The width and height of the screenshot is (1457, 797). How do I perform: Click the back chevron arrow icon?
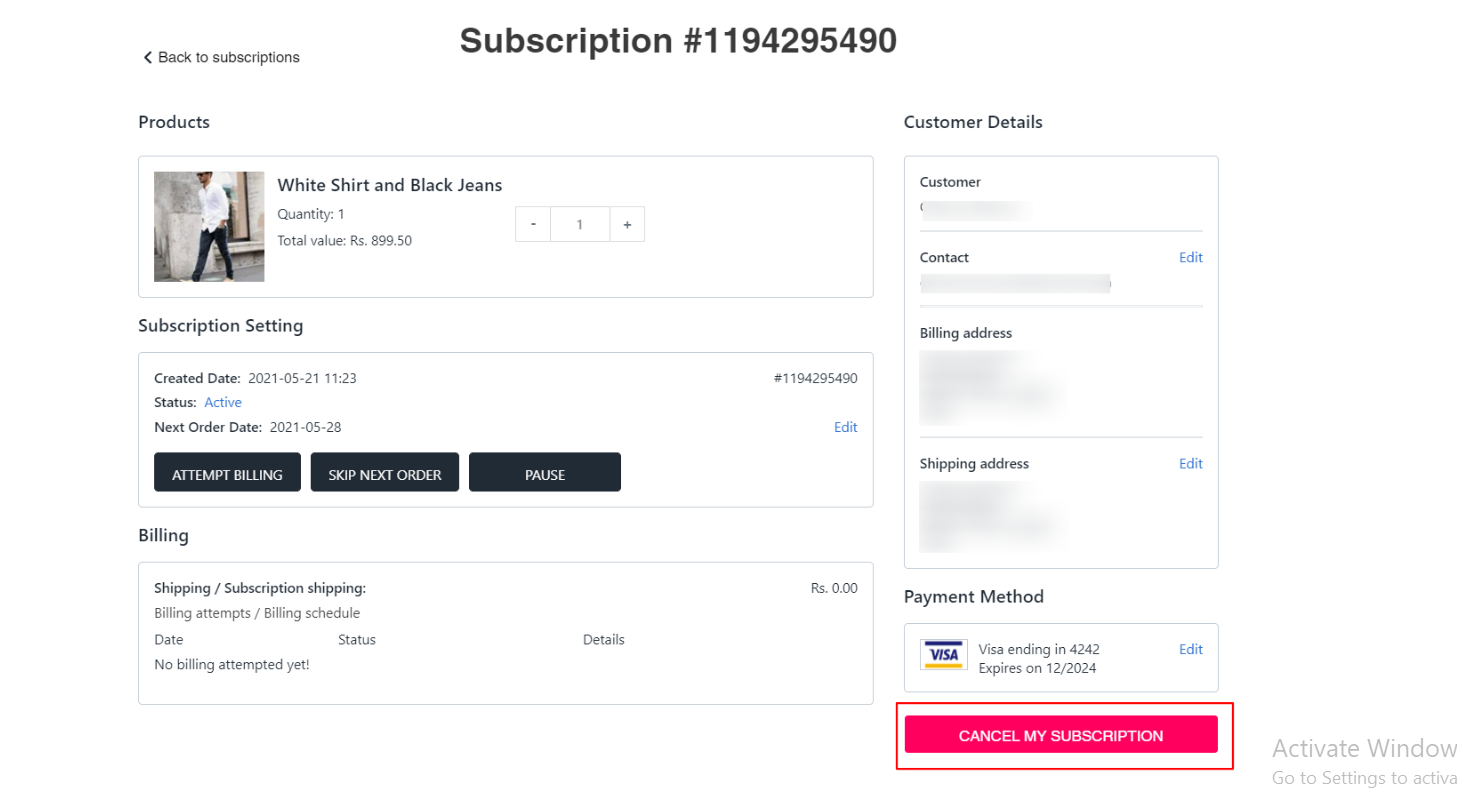click(x=147, y=58)
